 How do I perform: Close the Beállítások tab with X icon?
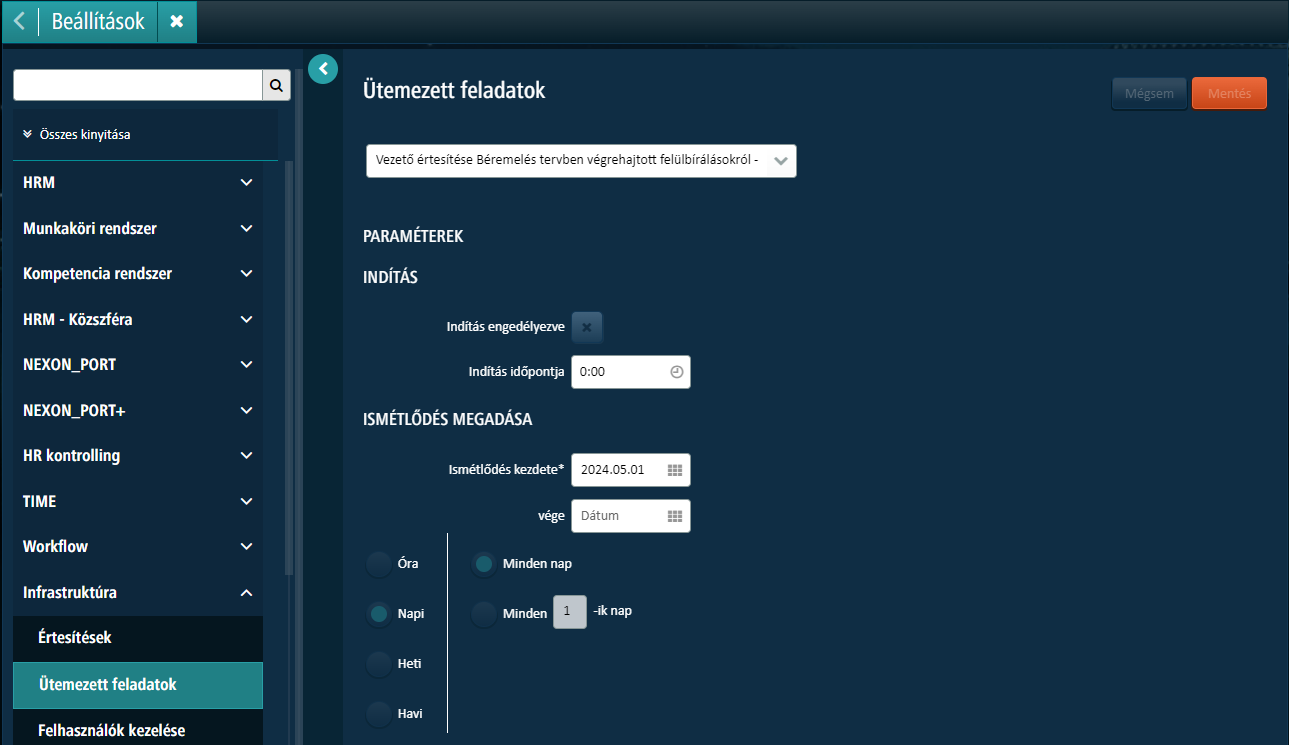tap(177, 21)
